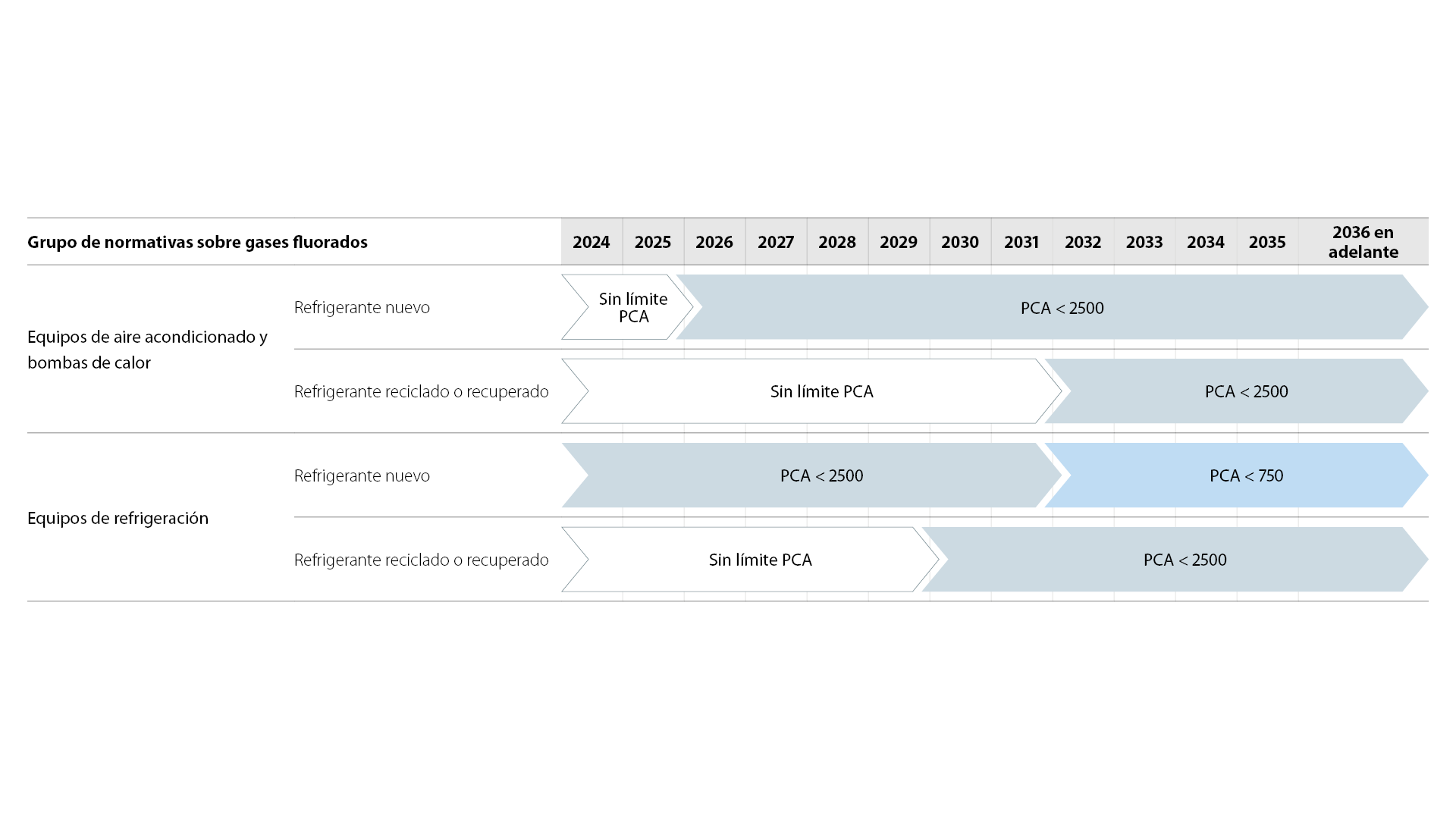The width and height of the screenshot is (1456, 819).
Task: Click air conditioning recycled 'Sin límite PCA' arrow
Action: pos(811,391)
